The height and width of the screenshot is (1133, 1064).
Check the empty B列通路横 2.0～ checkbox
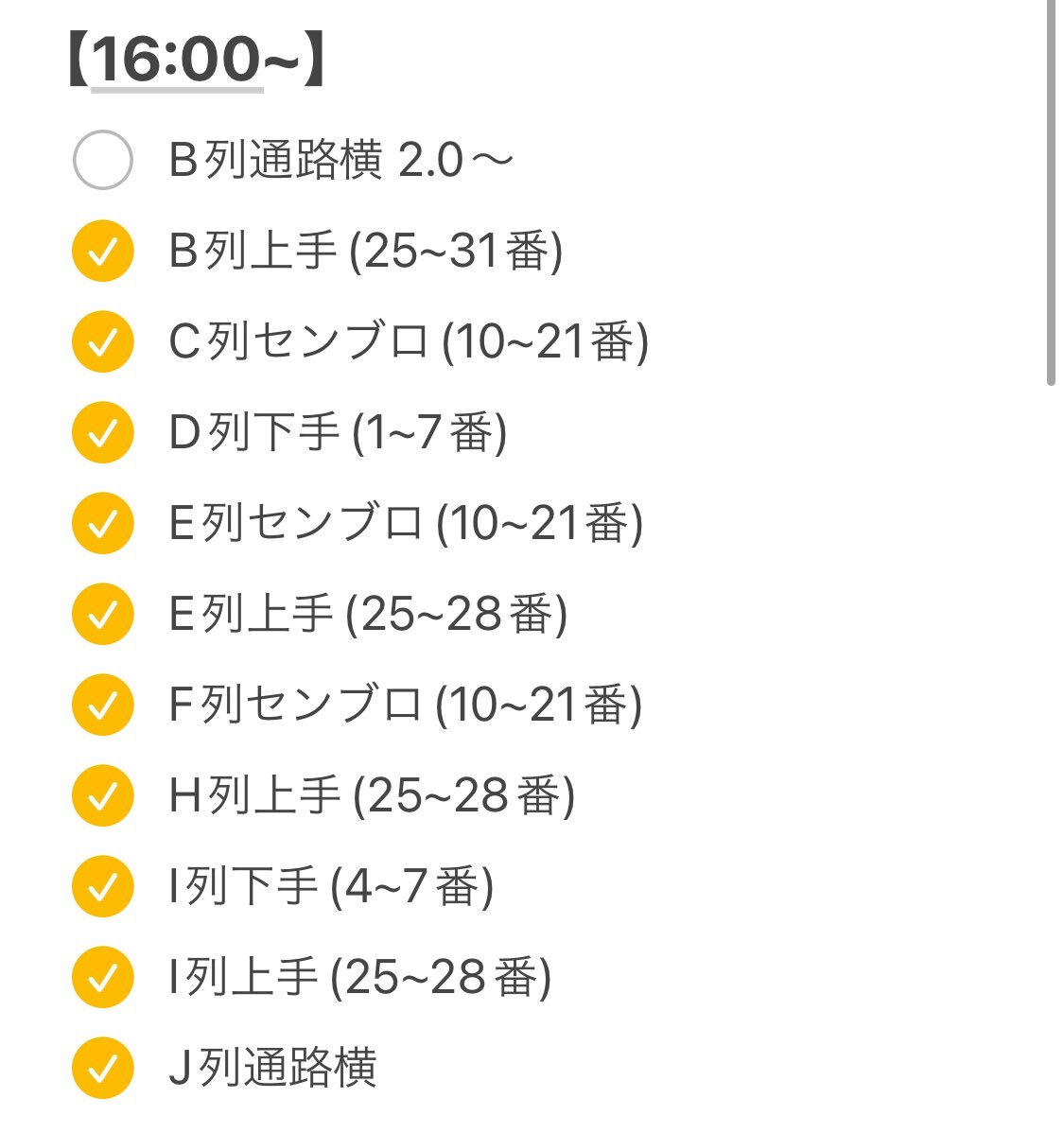(103, 160)
